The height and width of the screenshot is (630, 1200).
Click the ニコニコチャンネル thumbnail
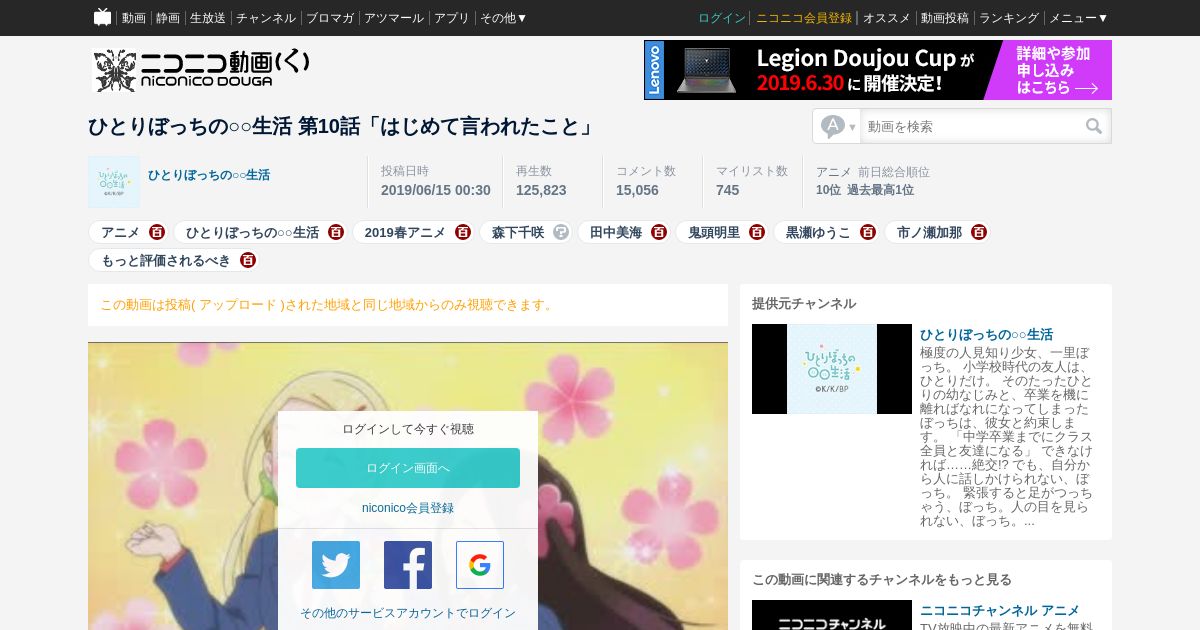coord(832,615)
